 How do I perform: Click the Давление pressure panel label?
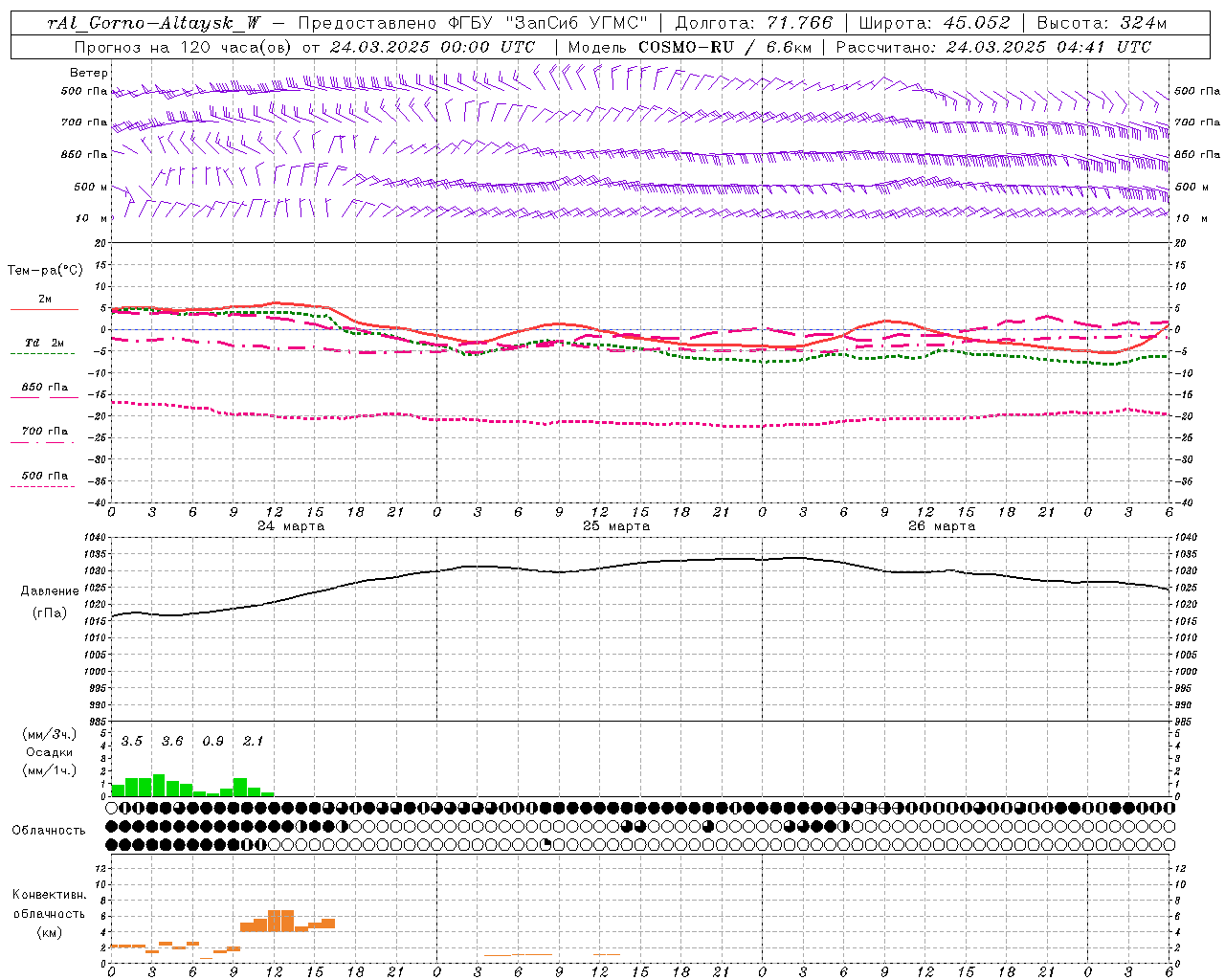pyautogui.click(x=50, y=591)
